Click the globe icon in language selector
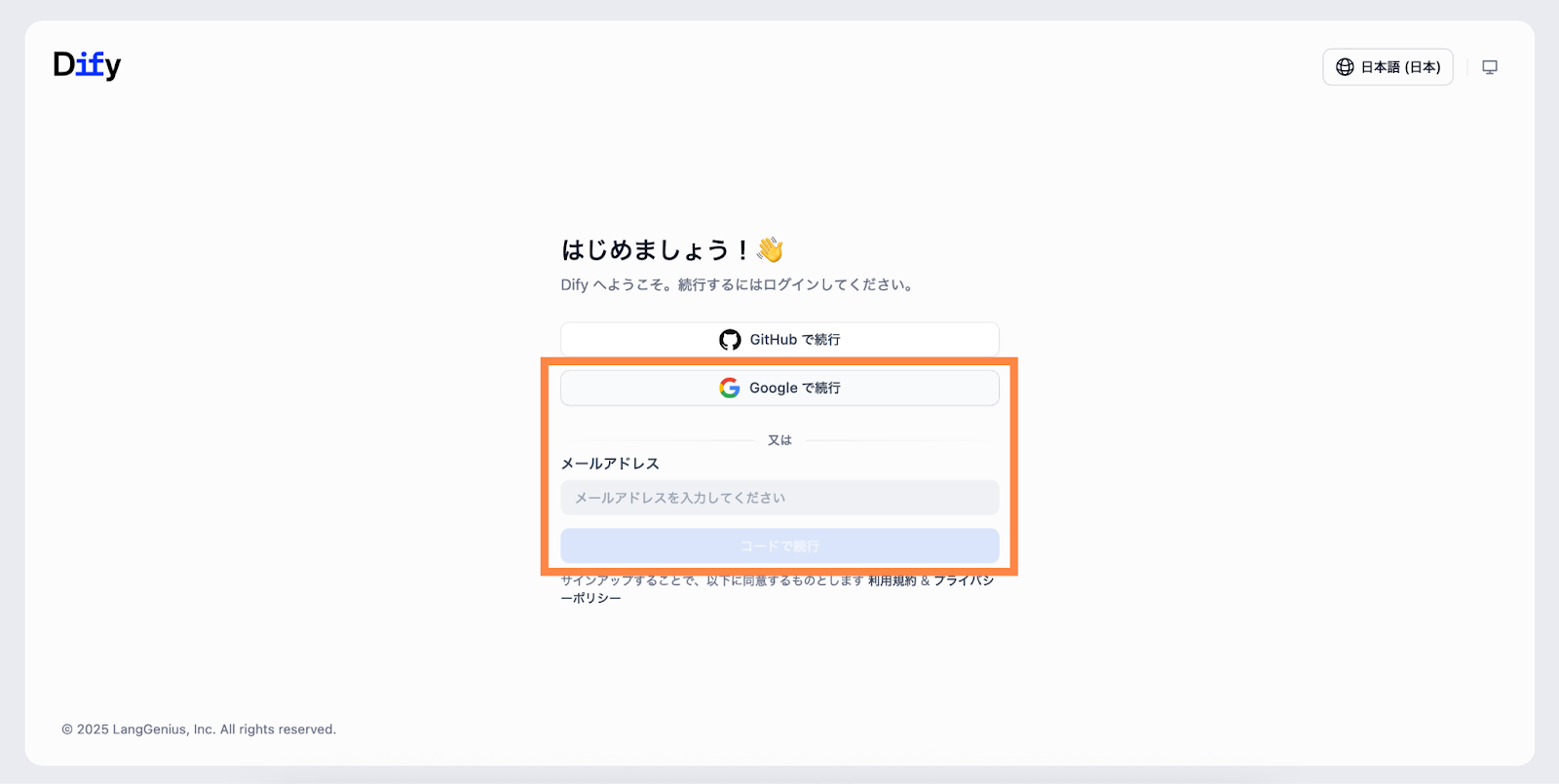1559x784 pixels. tap(1345, 67)
